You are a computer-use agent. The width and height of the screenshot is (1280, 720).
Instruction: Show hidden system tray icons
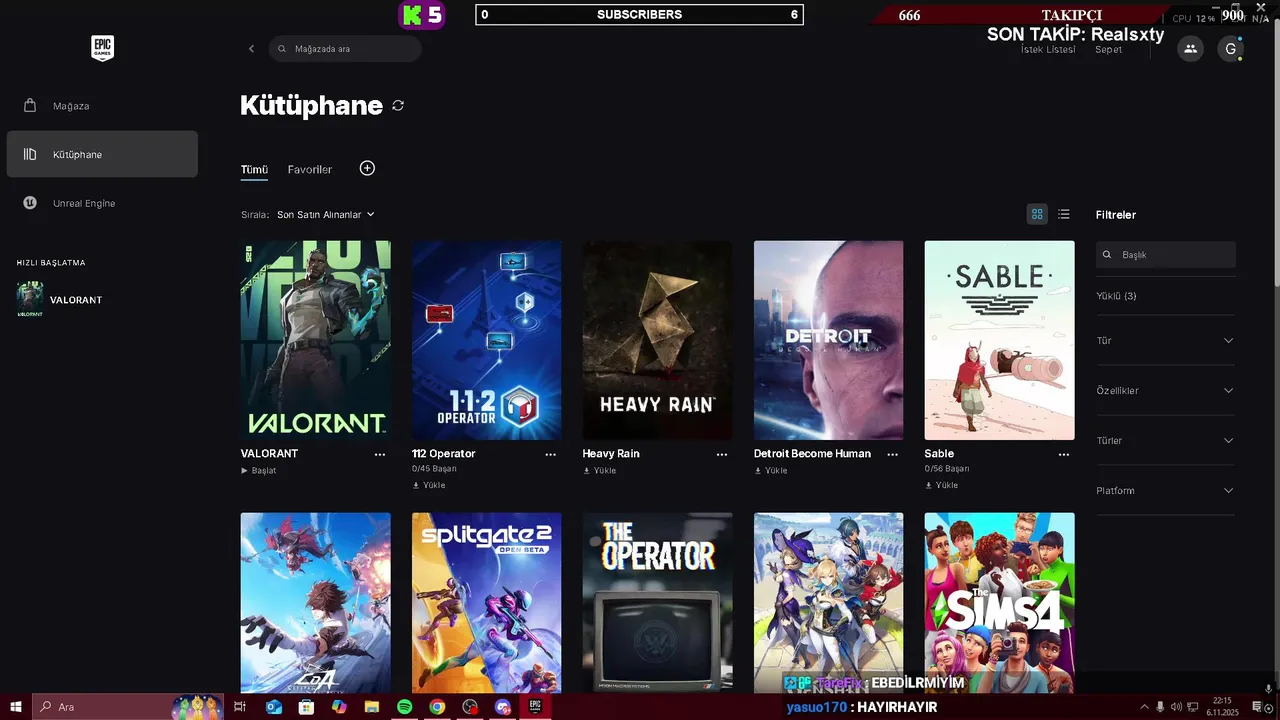[1144, 707]
